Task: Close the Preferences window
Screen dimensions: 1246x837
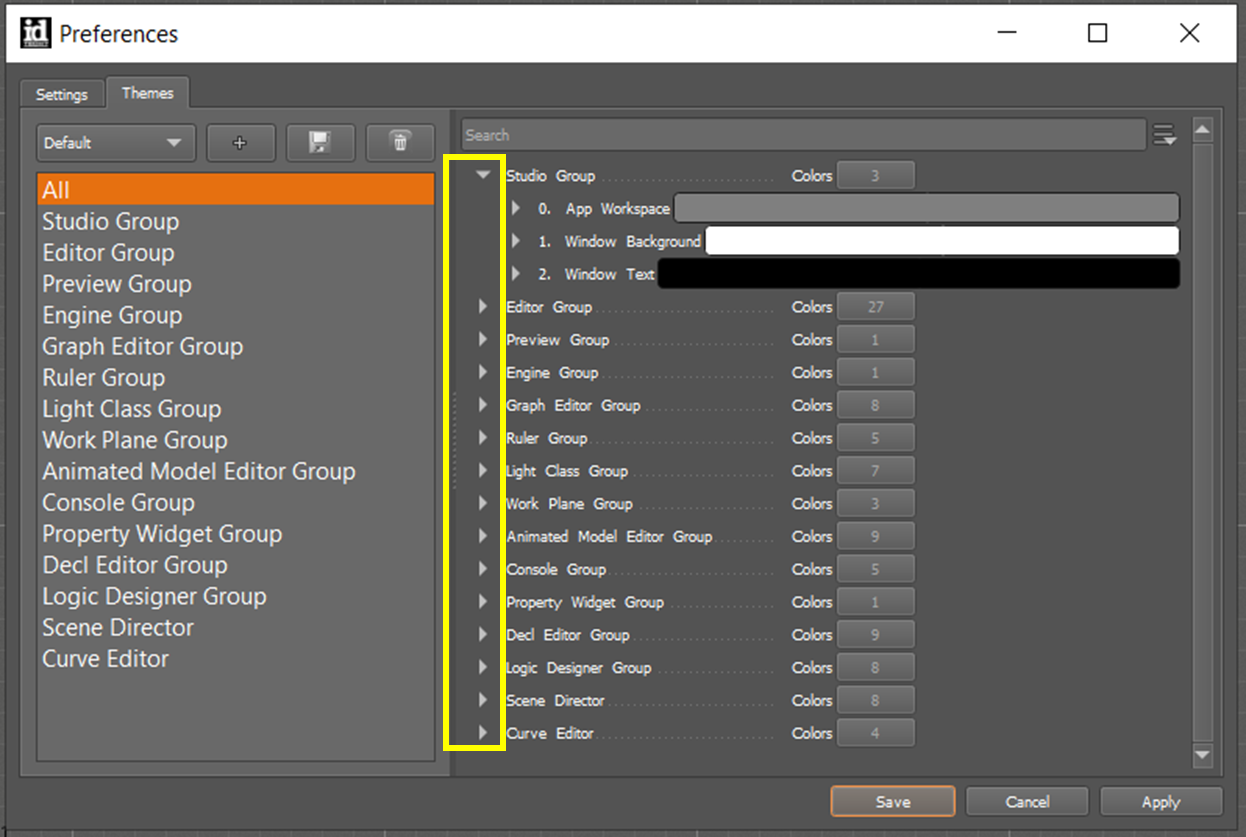Action: tap(1189, 33)
